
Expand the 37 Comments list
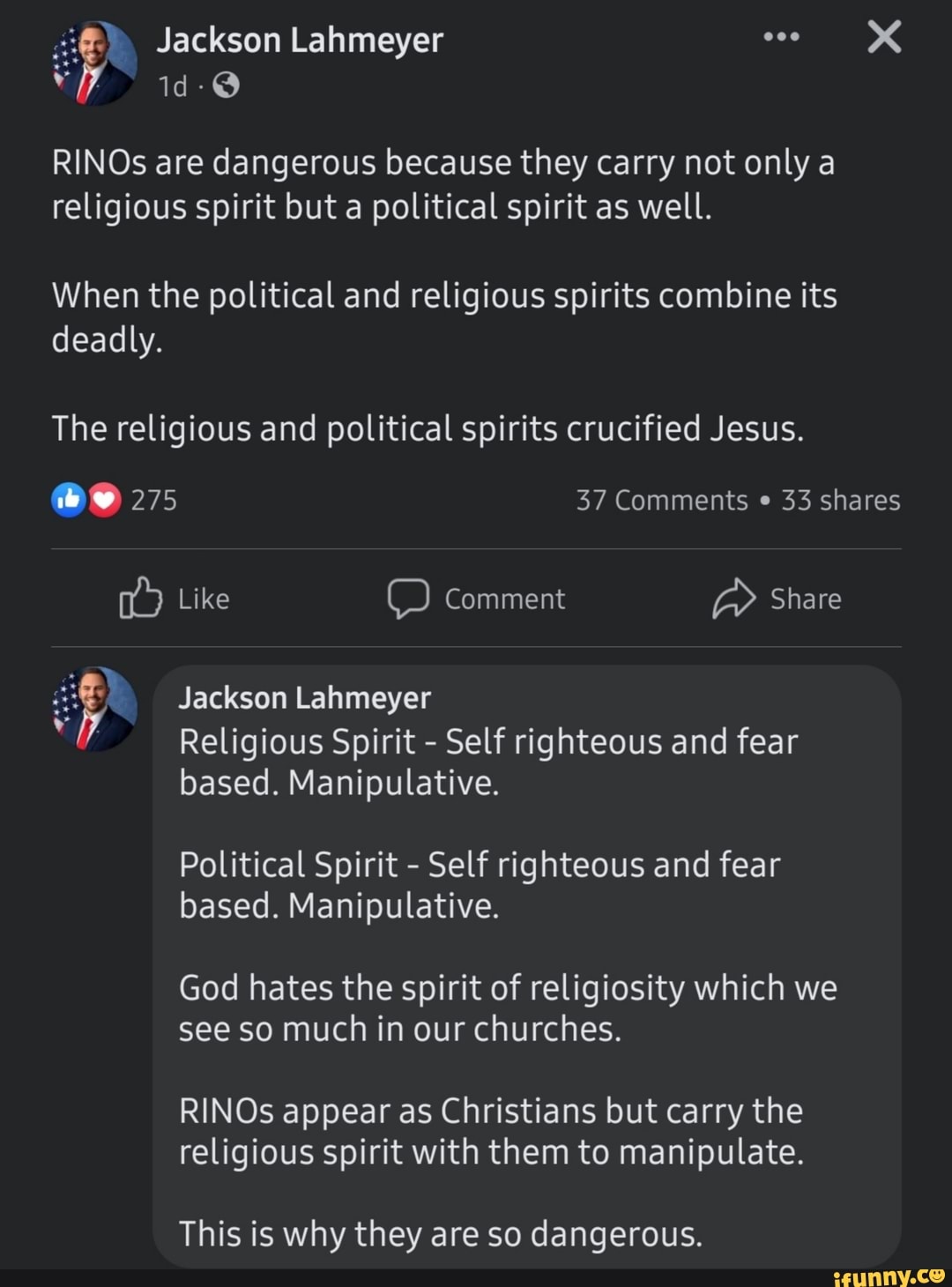(661, 500)
